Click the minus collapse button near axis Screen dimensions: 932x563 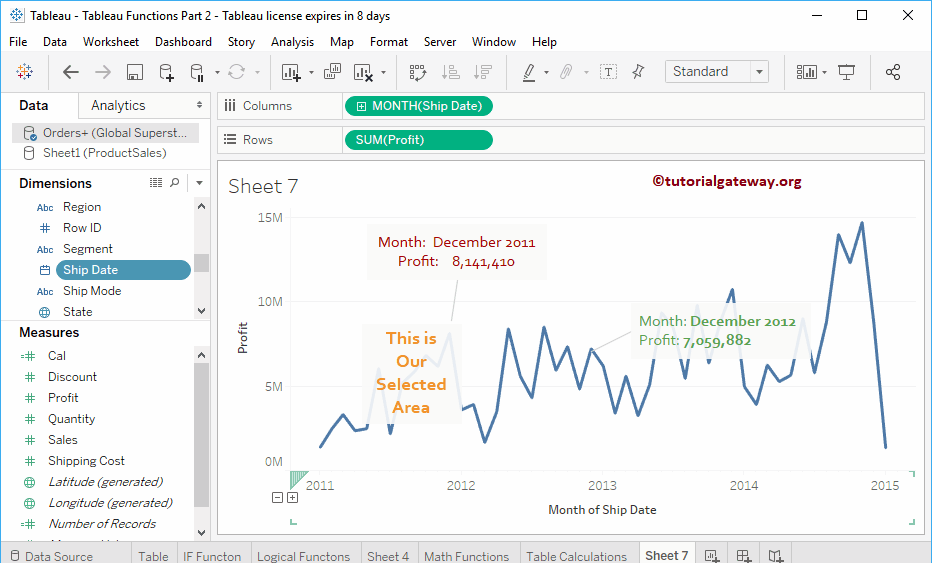coord(277,498)
